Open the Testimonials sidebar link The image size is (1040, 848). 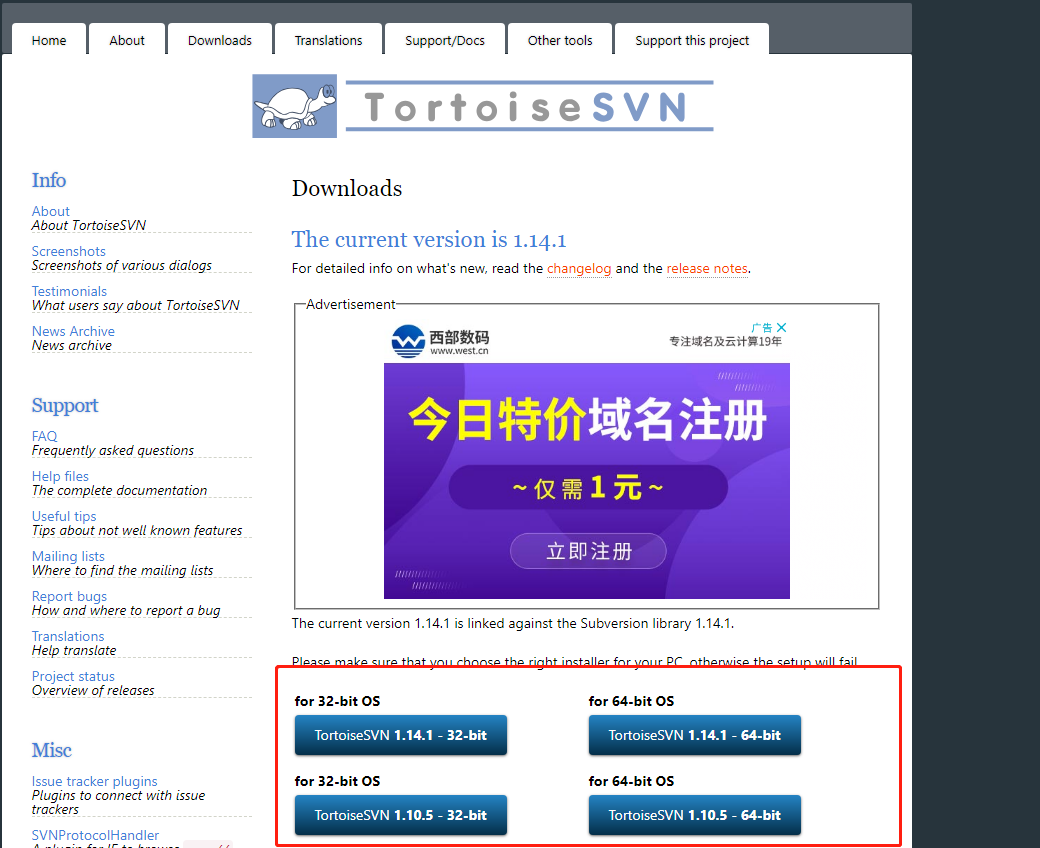point(69,291)
